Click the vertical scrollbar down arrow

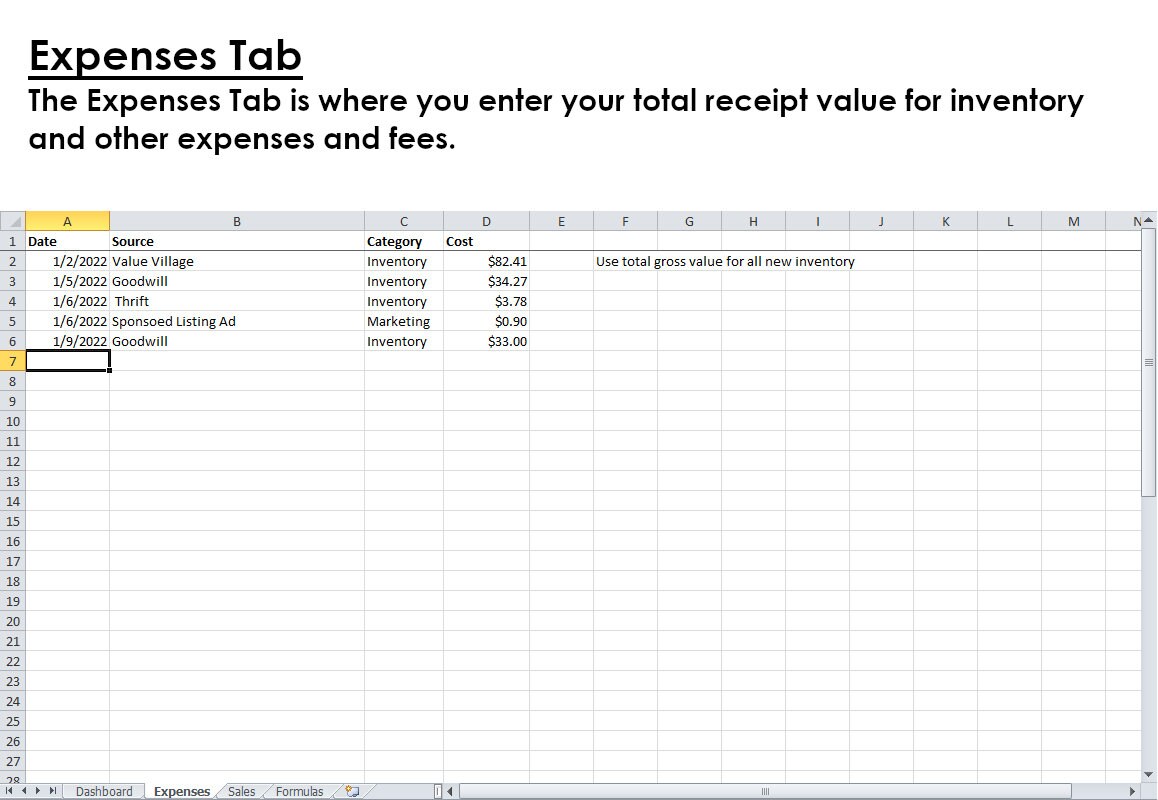coord(1148,773)
